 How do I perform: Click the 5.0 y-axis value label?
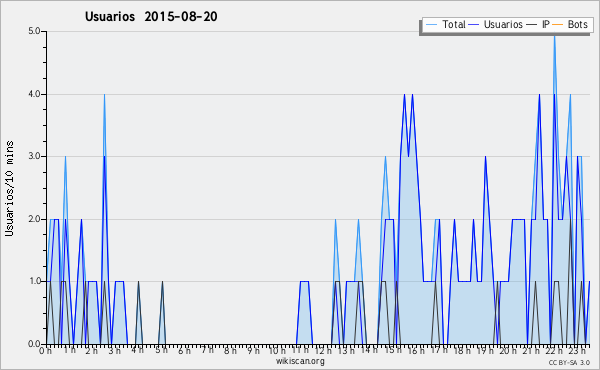point(34,31)
